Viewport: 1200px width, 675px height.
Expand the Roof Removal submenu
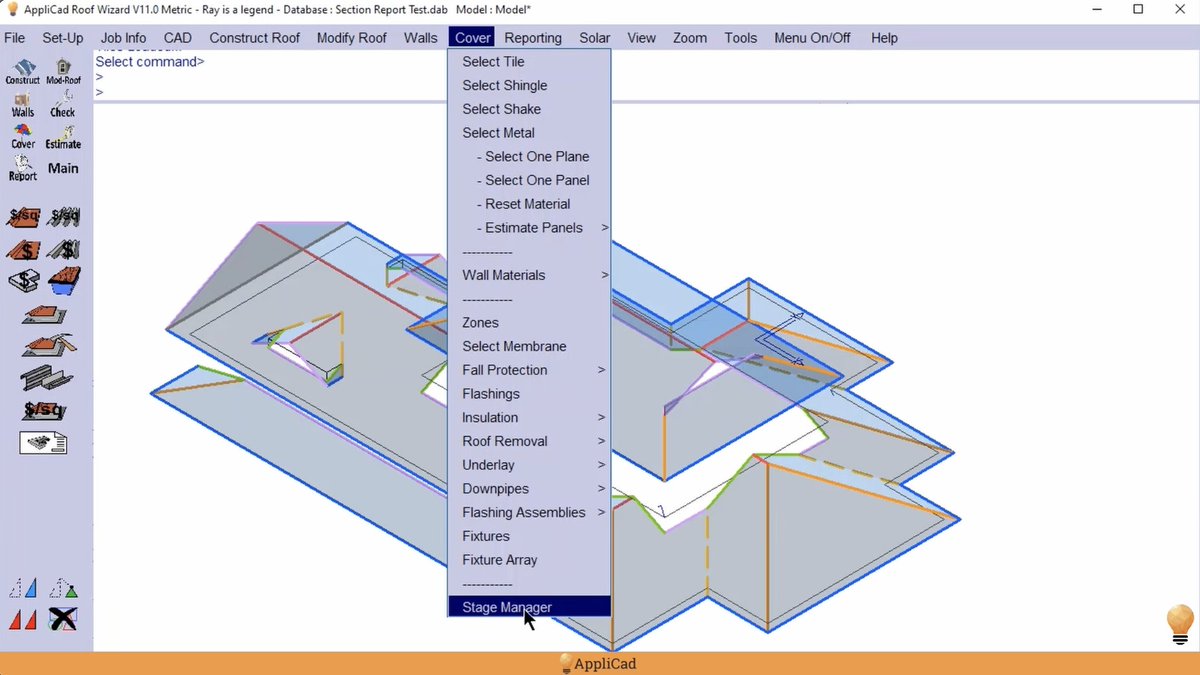[x=529, y=441]
